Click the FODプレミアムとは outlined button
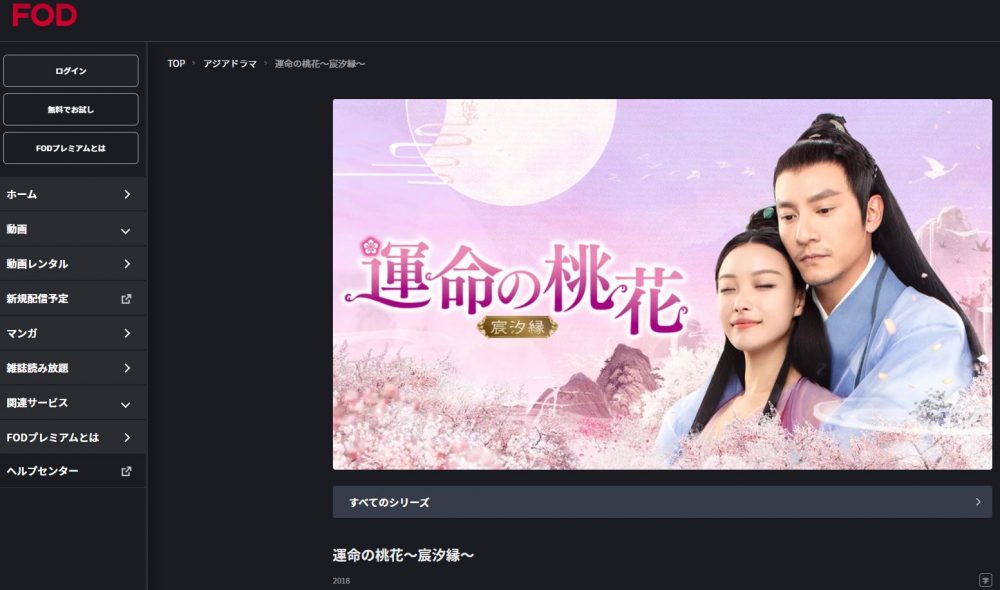The height and width of the screenshot is (590, 1000). tap(71, 148)
